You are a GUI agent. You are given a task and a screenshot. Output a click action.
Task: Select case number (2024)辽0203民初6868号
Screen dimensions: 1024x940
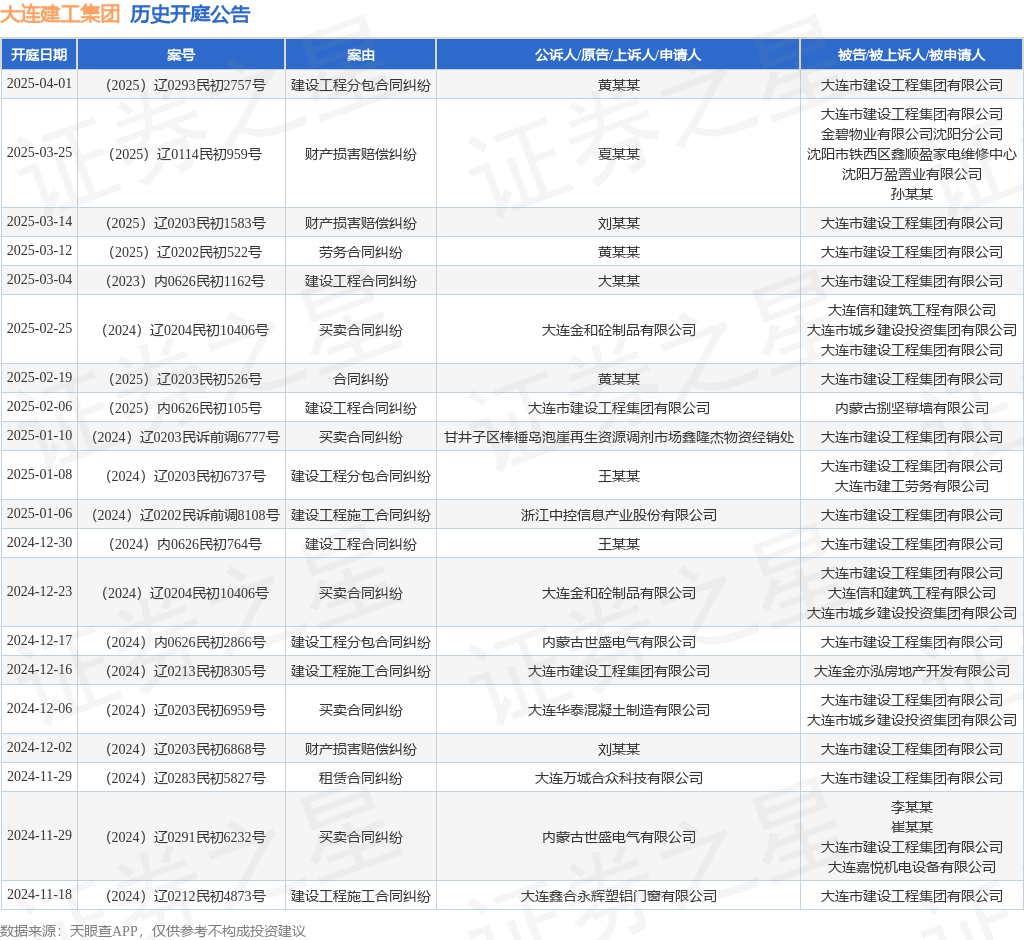click(x=185, y=749)
